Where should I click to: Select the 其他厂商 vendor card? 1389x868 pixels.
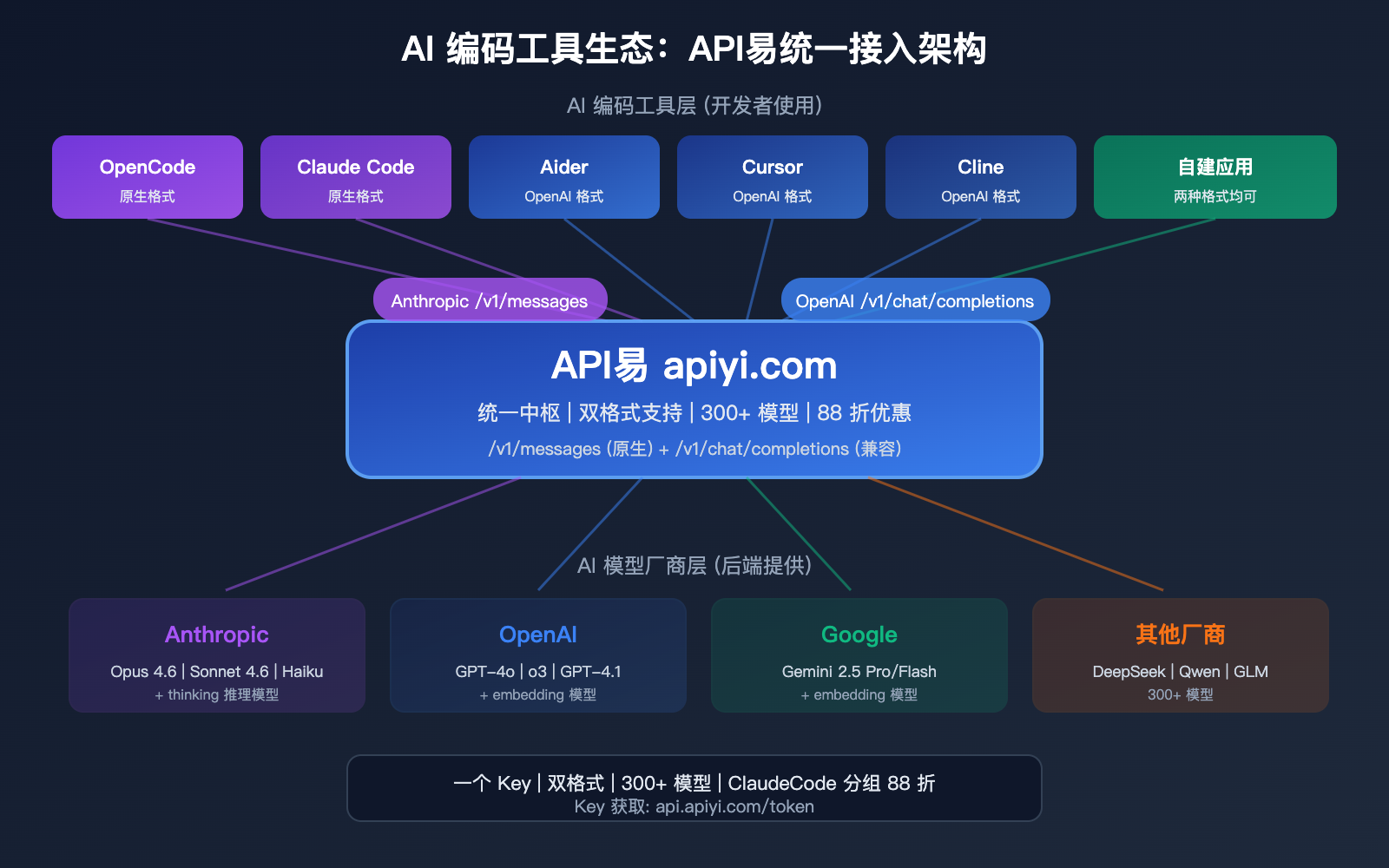click(x=1180, y=655)
